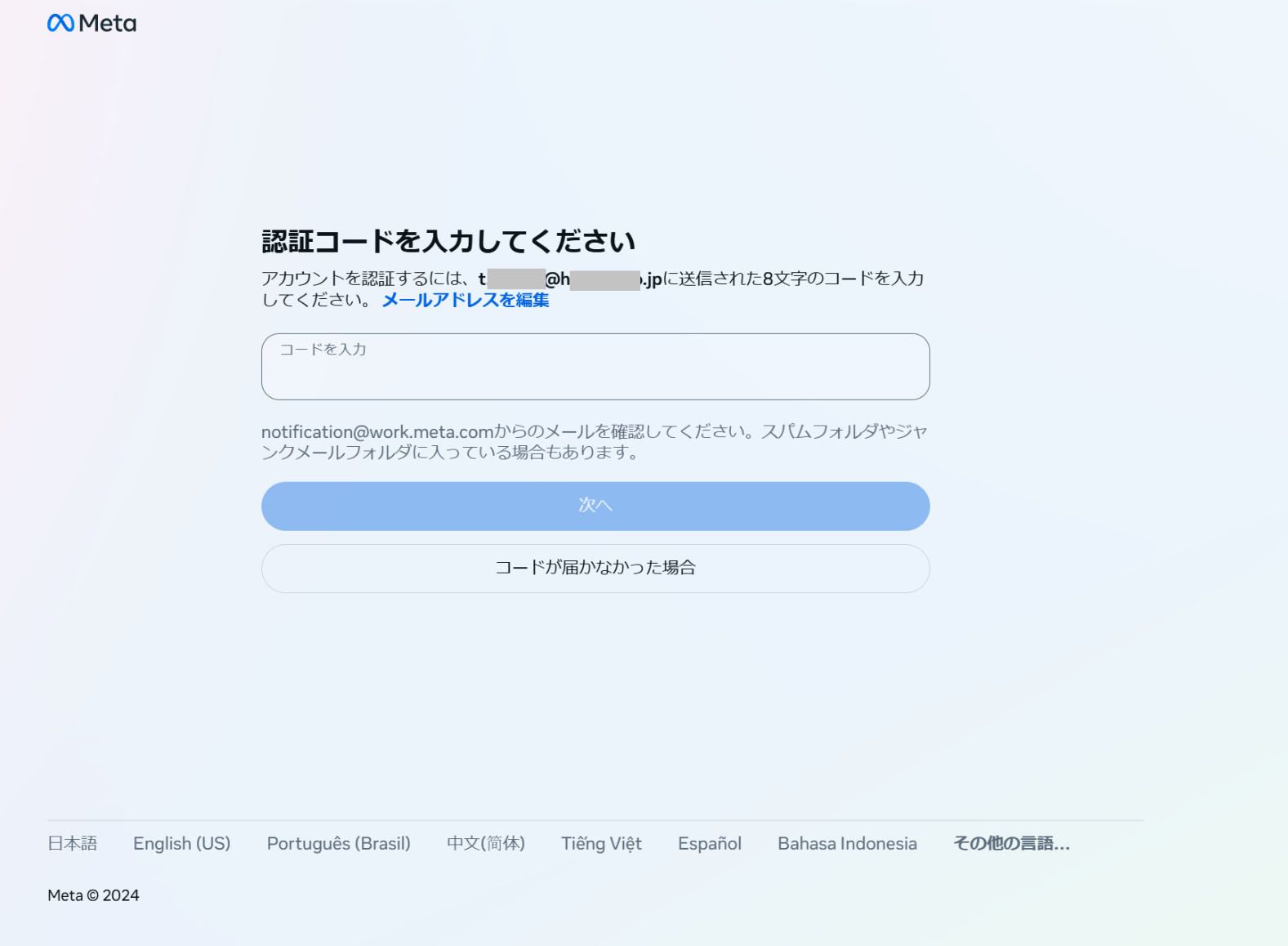Expand その他の言語... for more languages
The height and width of the screenshot is (946, 1288).
[x=1011, y=843]
